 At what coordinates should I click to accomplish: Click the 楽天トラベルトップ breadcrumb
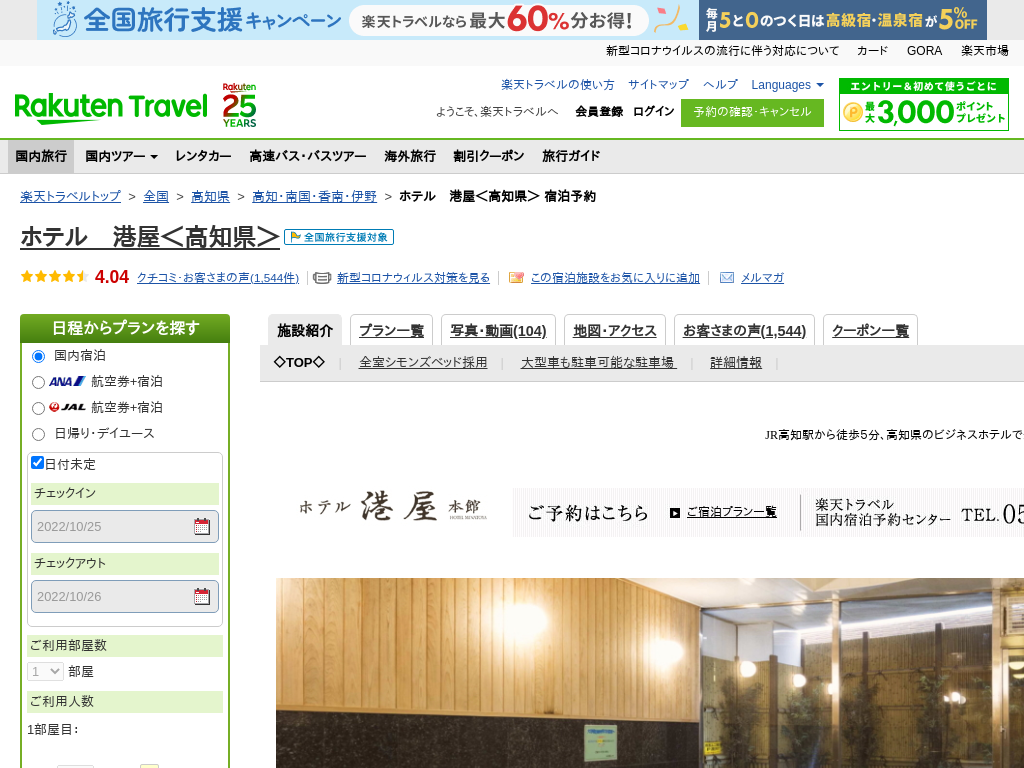point(71,197)
